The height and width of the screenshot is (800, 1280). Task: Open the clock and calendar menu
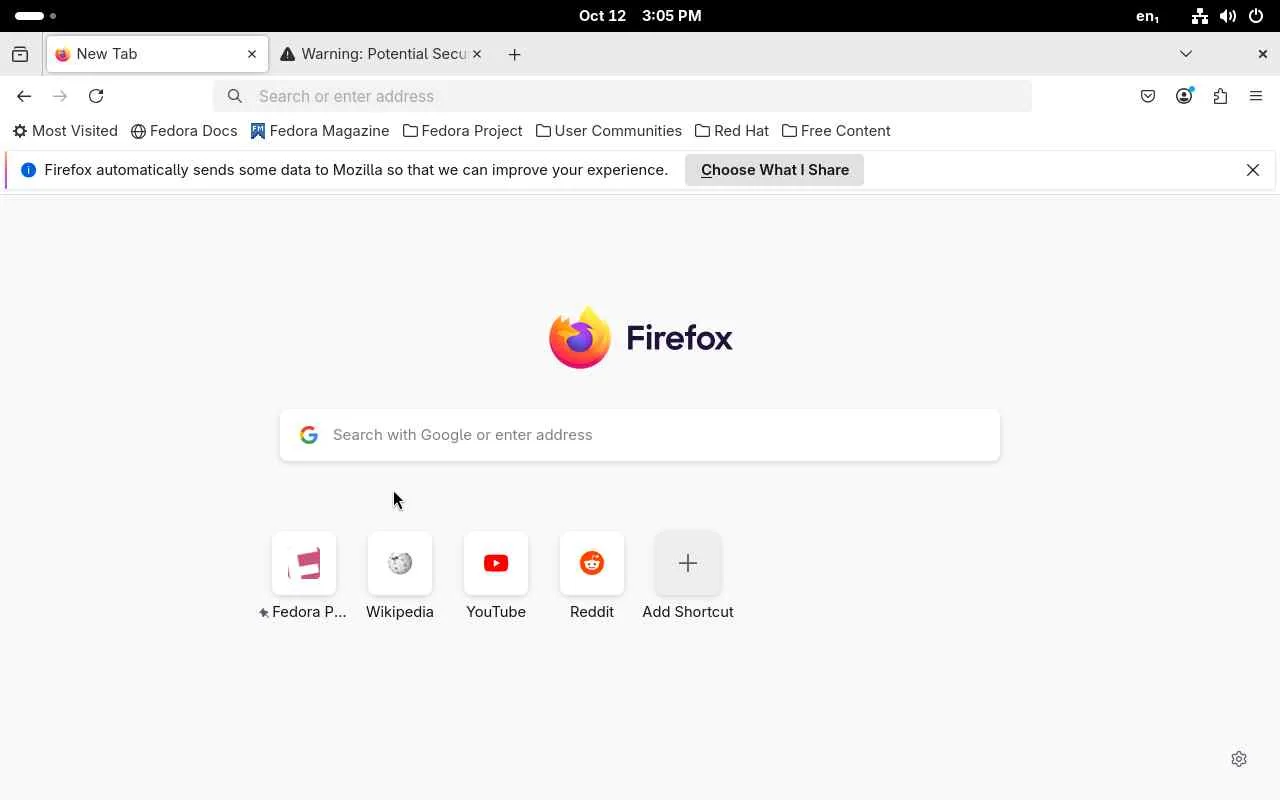click(640, 16)
